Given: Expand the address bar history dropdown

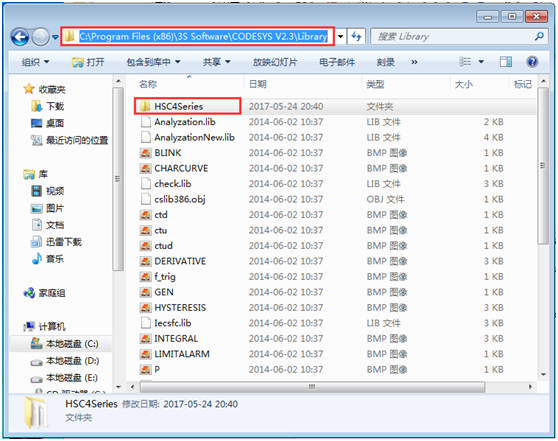Looking at the screenshot, I should (340, 36).
